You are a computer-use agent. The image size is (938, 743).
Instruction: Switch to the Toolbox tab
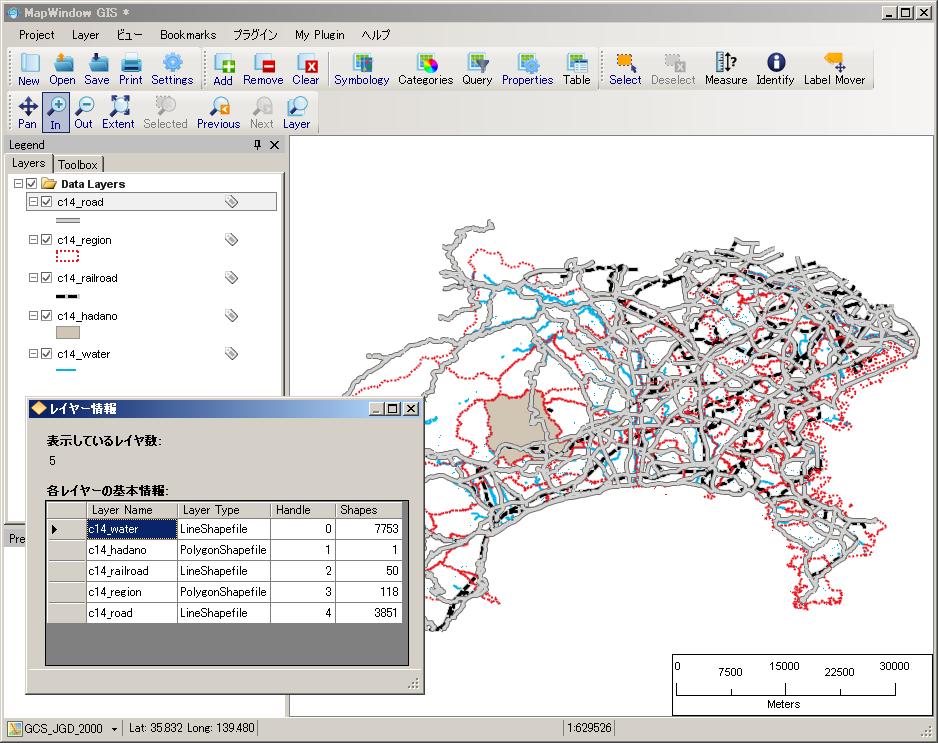pos(78,163)
